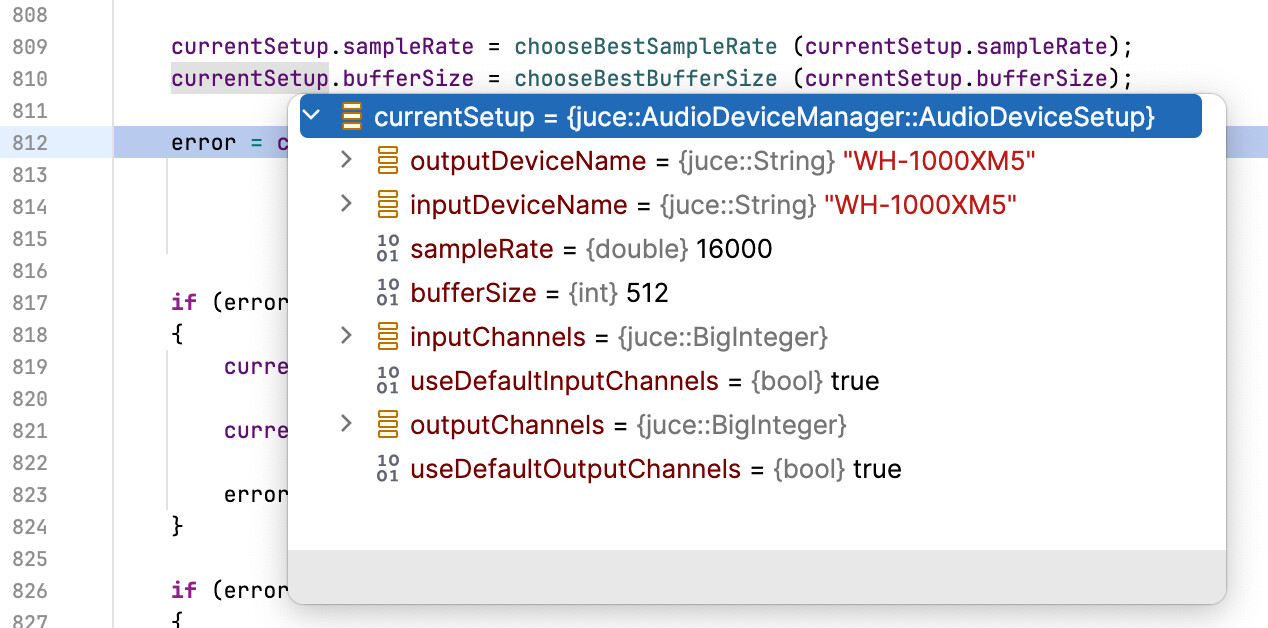Screen dimensions: 1268x628
Task: Expand the inputChannels BigInteger node
Action: 346,336
